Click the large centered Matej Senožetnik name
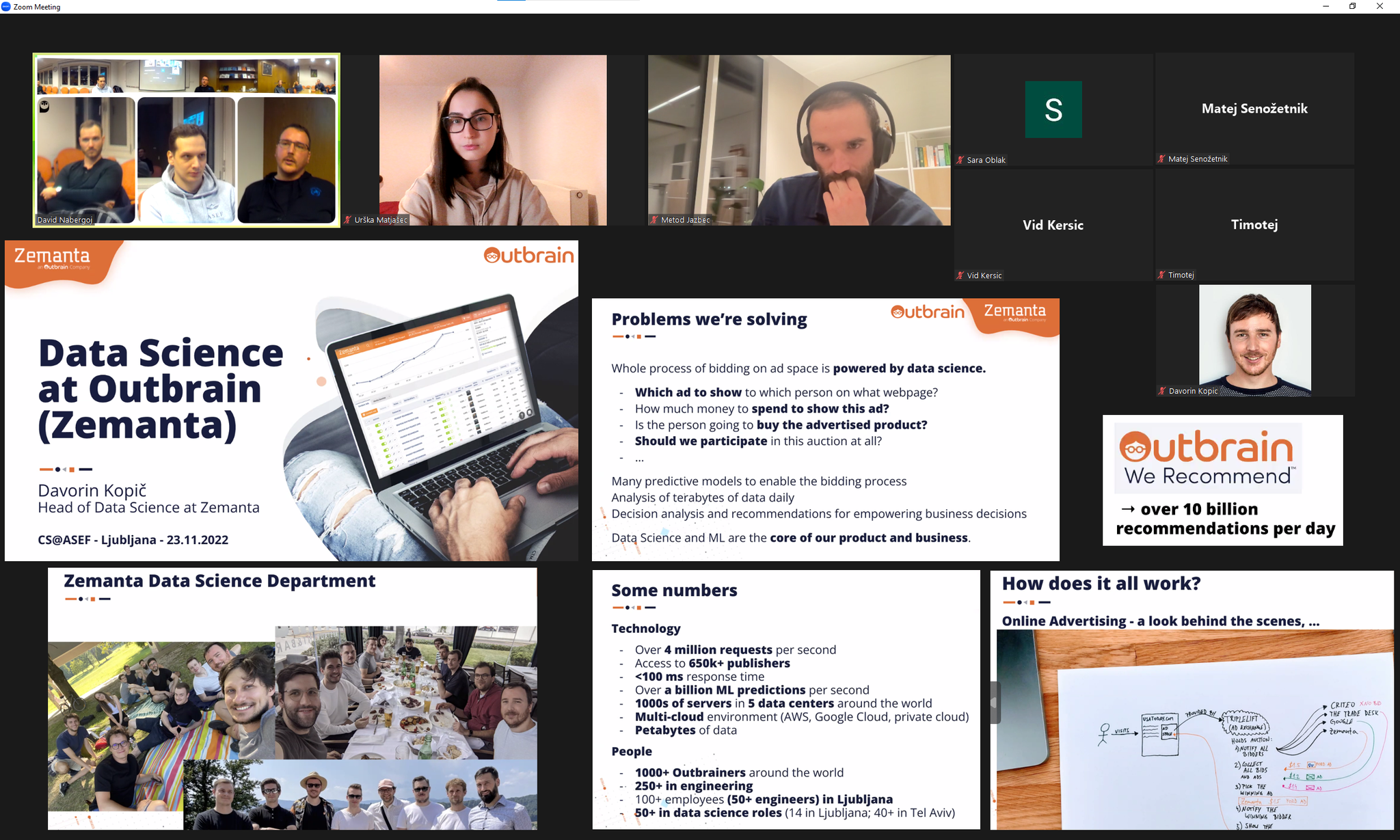1400x840 pixels. (x=1254, y=108)
